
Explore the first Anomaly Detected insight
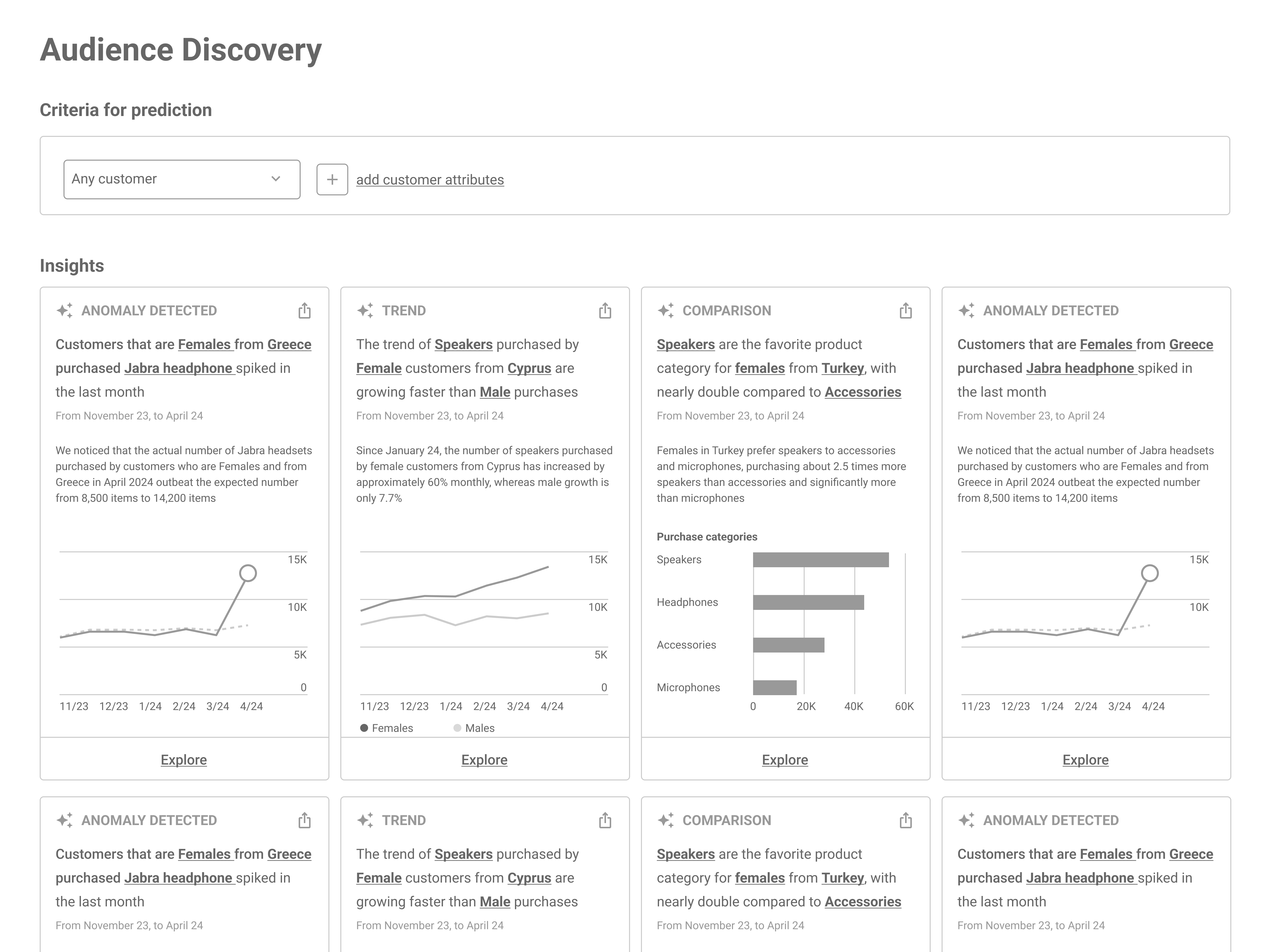pos(184,760)
